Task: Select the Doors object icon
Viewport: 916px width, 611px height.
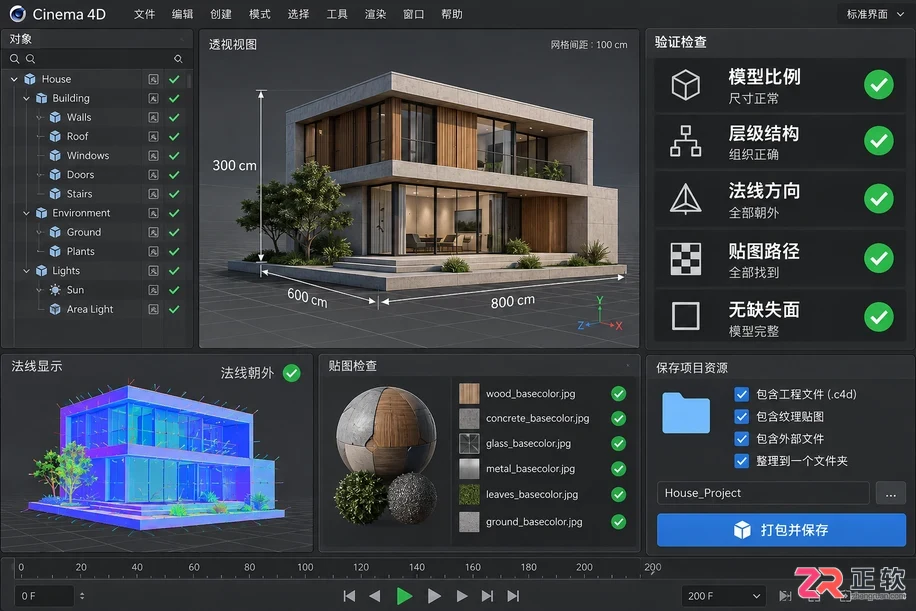Action: (x=55, y=175)
